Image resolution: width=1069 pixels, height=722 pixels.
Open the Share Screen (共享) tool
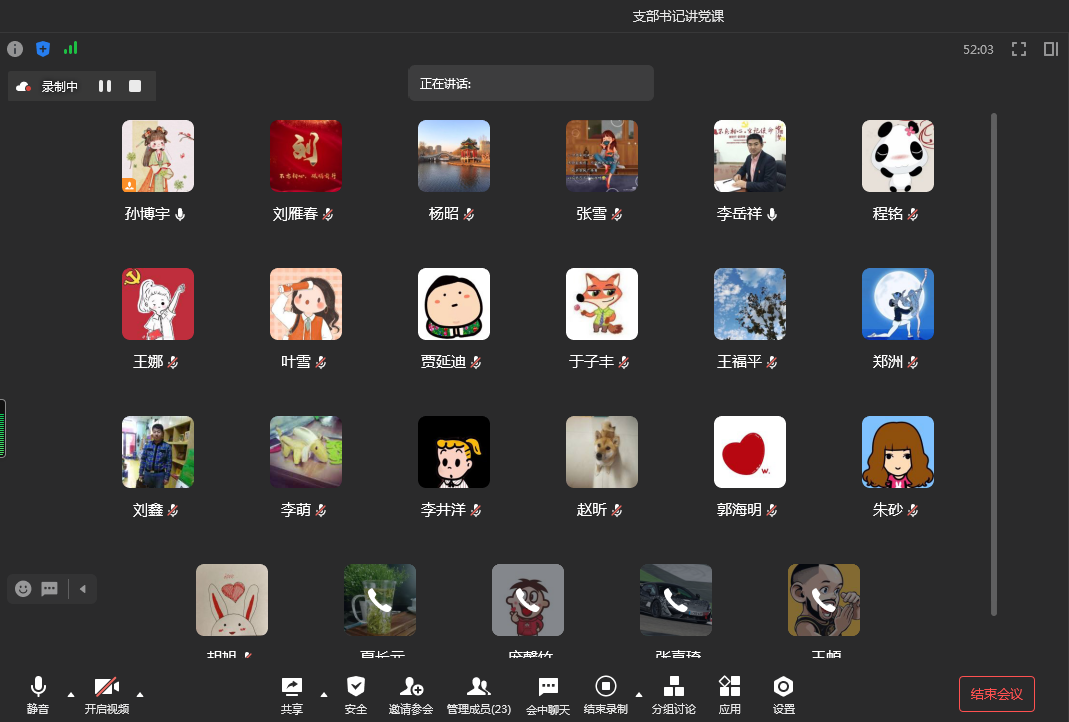[292, 695]
